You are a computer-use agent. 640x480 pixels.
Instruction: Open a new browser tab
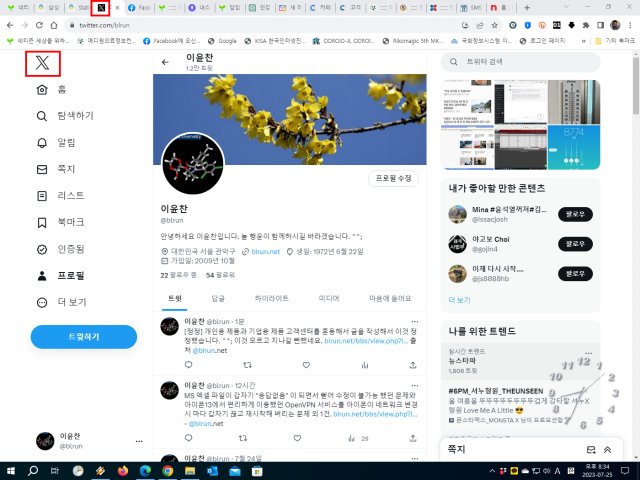[x=527, y=7]
